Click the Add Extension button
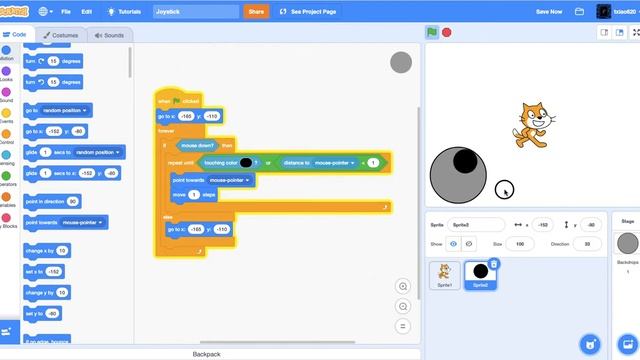This screenshot has height=360, width=640. pyautogui.click(x=7, y=331)
